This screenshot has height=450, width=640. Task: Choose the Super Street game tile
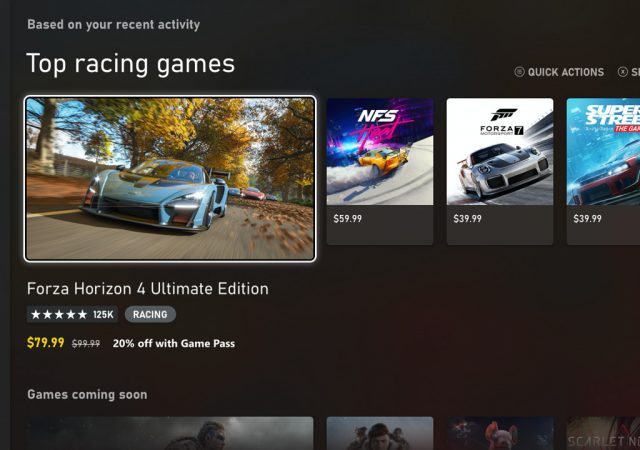[x=603, y=171]
